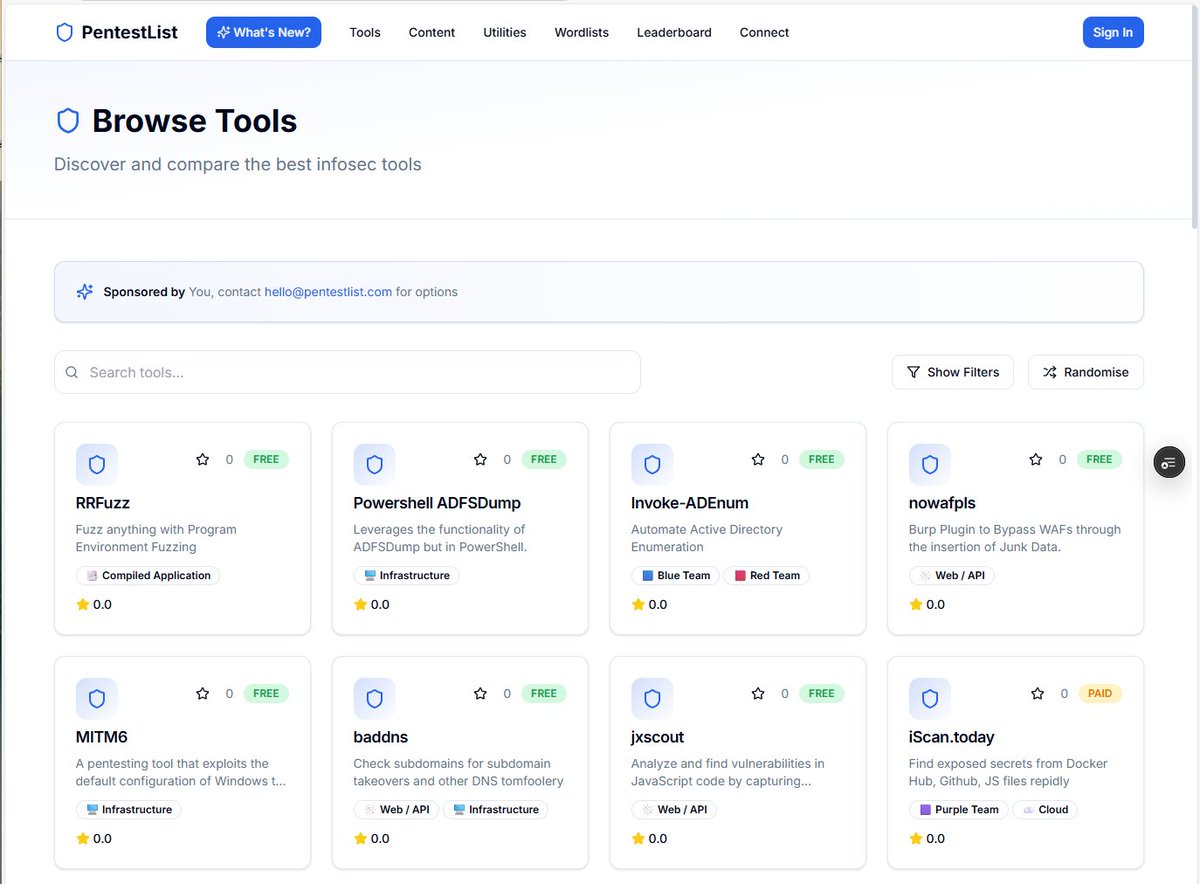Click the Web / API tag on nowafpls

coord(952,575)
